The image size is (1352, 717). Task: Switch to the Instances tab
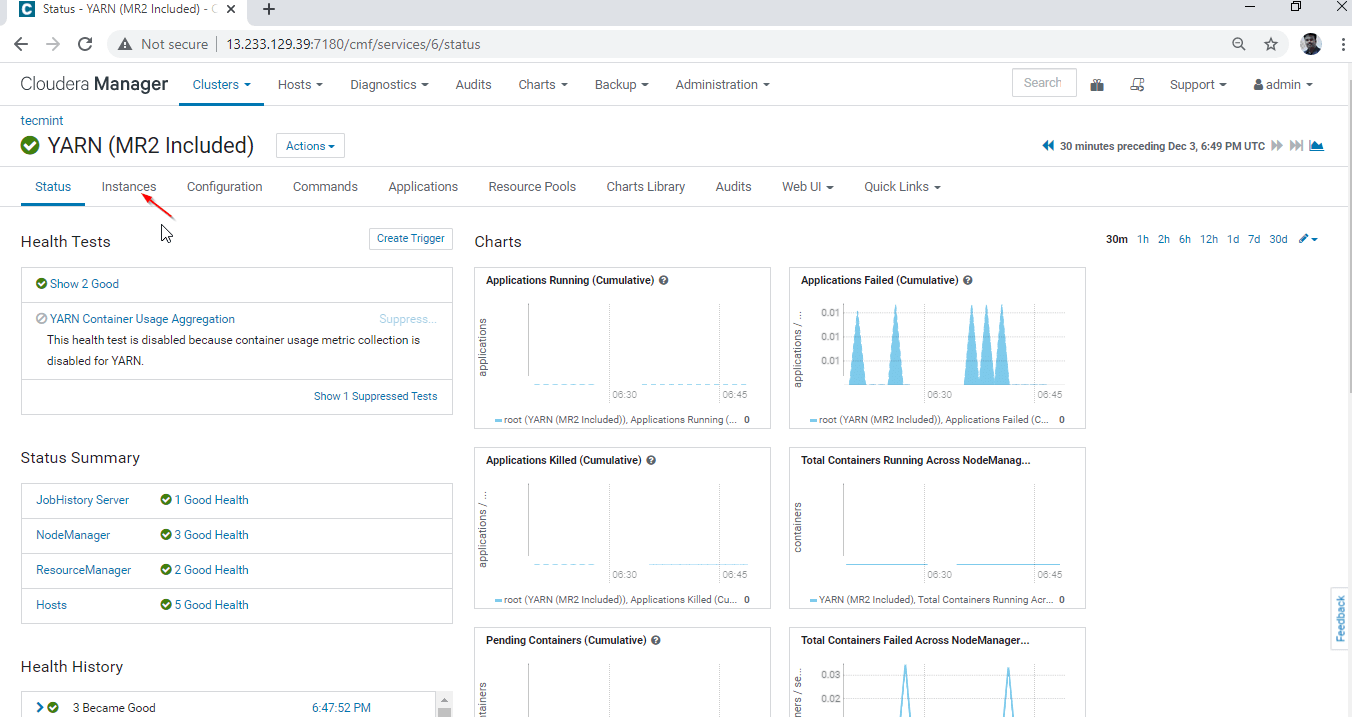(x=129, y=187)
